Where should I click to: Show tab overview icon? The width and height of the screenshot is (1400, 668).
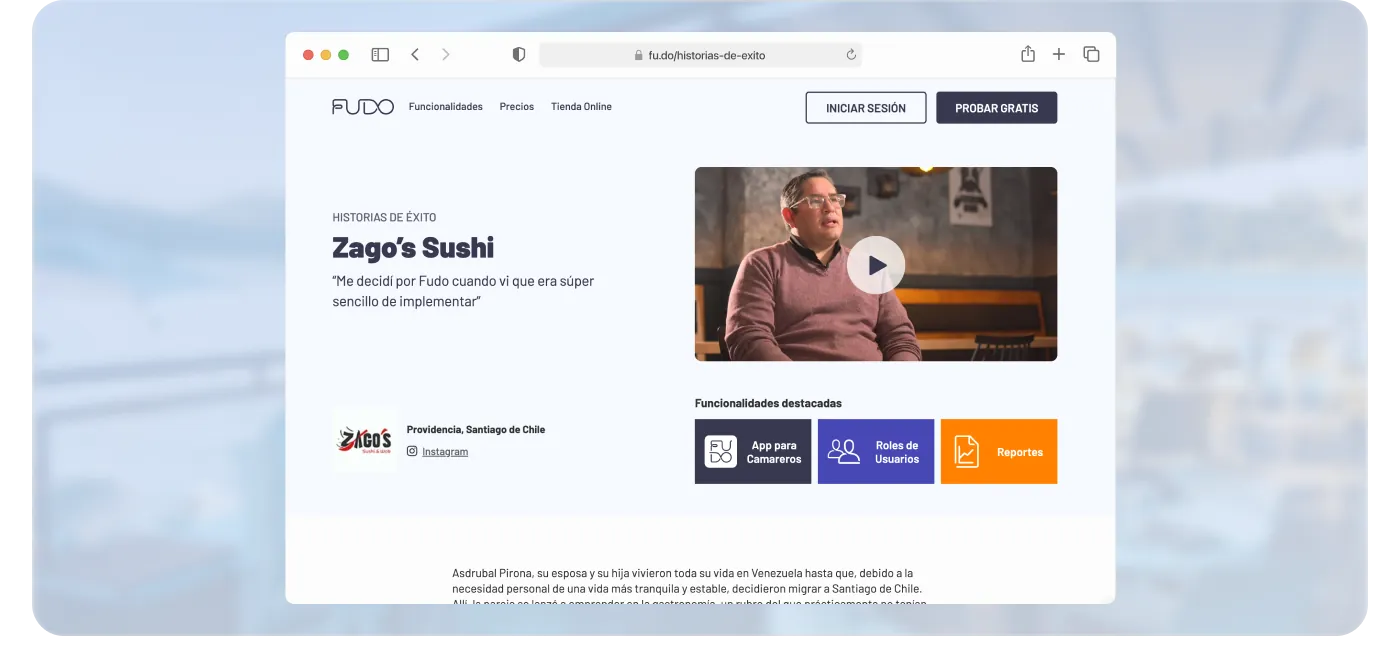pos(1091,54)
